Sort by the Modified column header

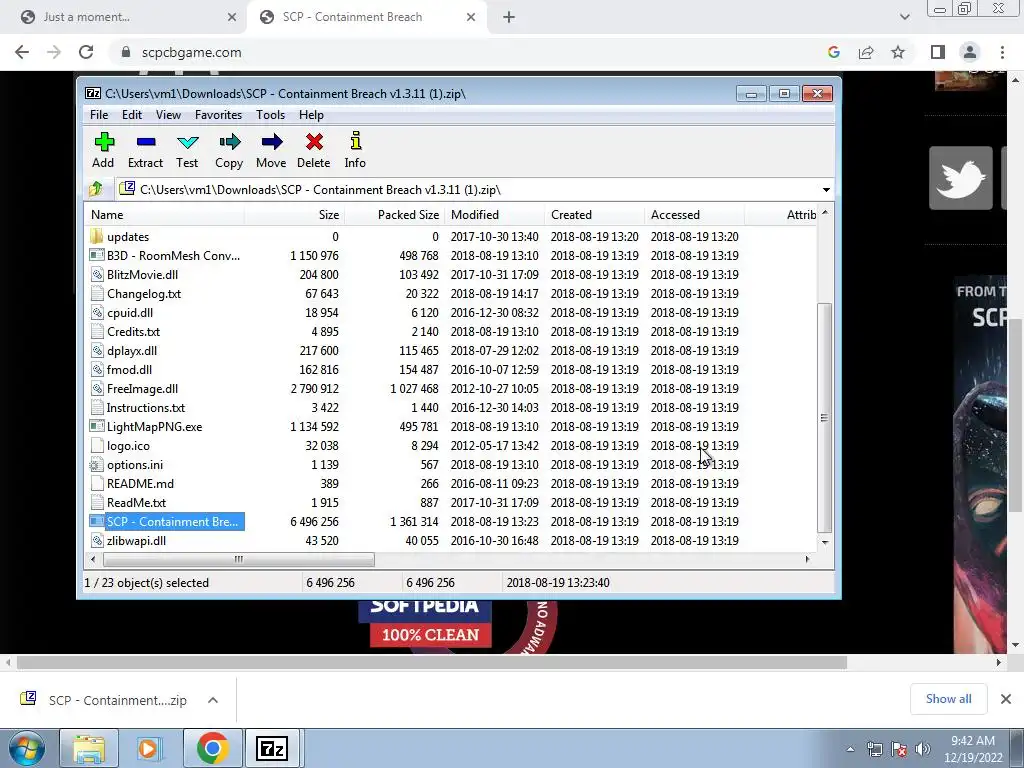coord(494,215)
